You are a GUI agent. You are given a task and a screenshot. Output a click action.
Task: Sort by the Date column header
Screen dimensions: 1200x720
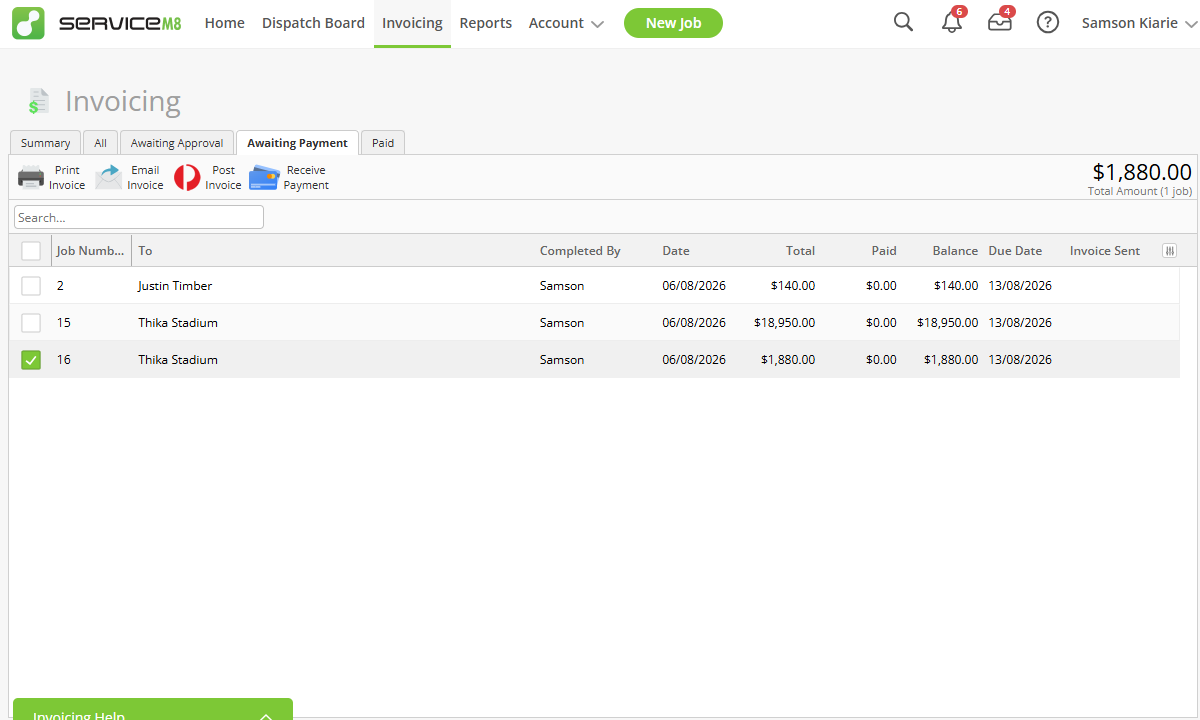click(676, 251)
